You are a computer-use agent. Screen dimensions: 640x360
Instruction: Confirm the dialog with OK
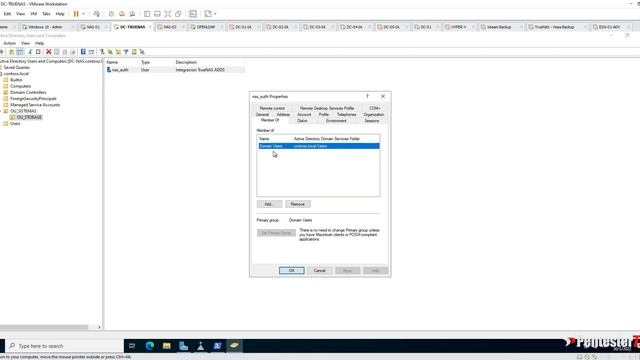[291, 271]
